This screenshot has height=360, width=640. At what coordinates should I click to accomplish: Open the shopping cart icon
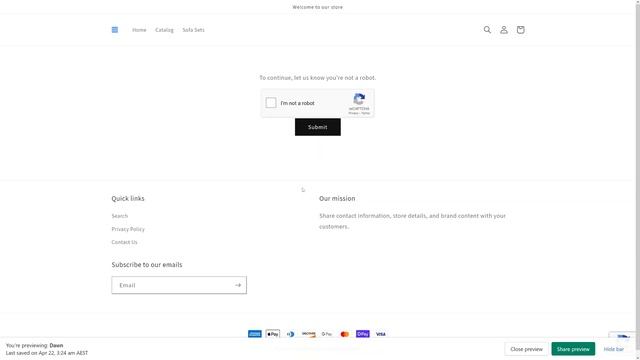pyautogui.click(x=520, y=30)
